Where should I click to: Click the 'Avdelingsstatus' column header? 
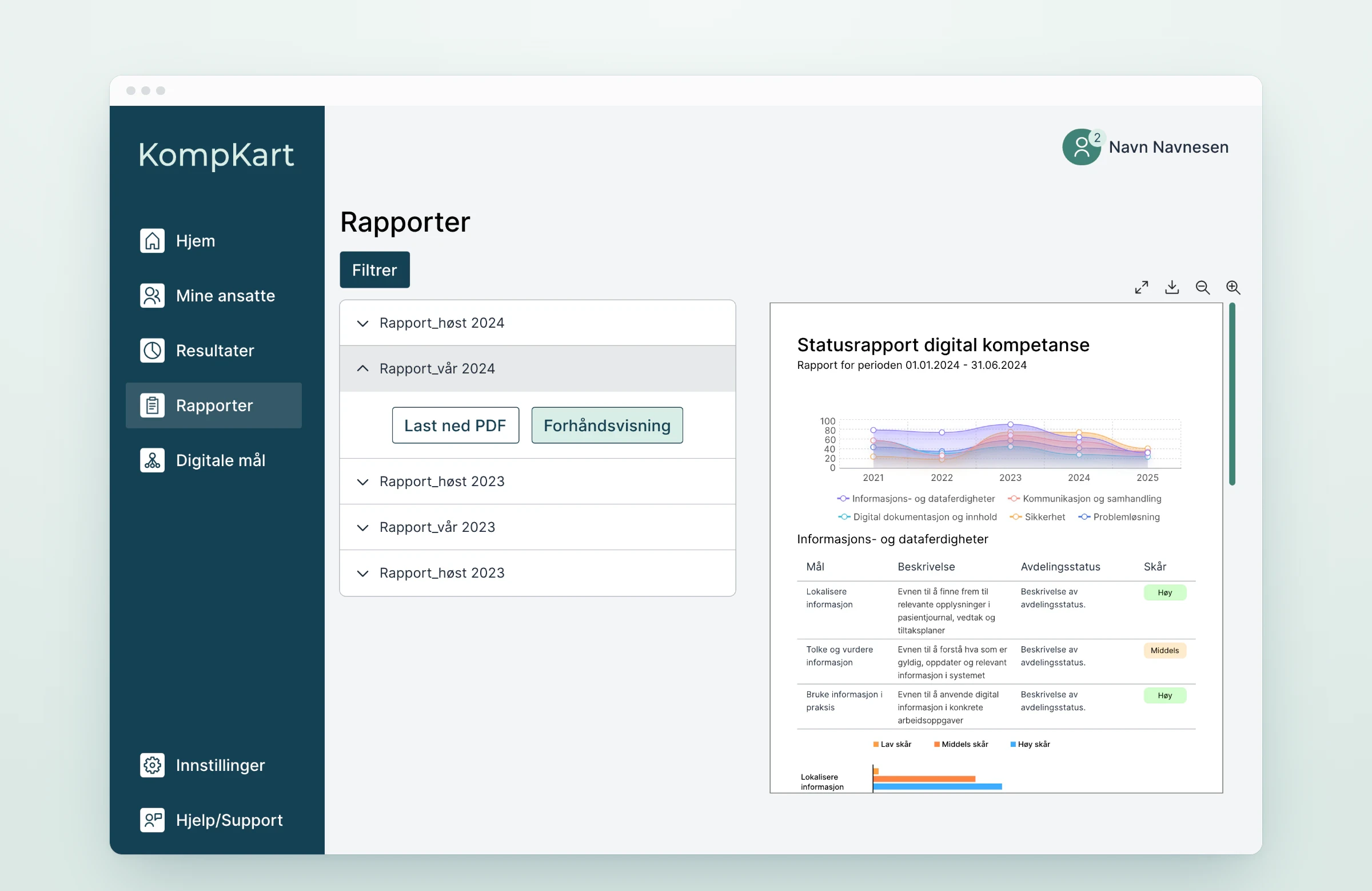pyautogui.click(x=1060, y=566)
